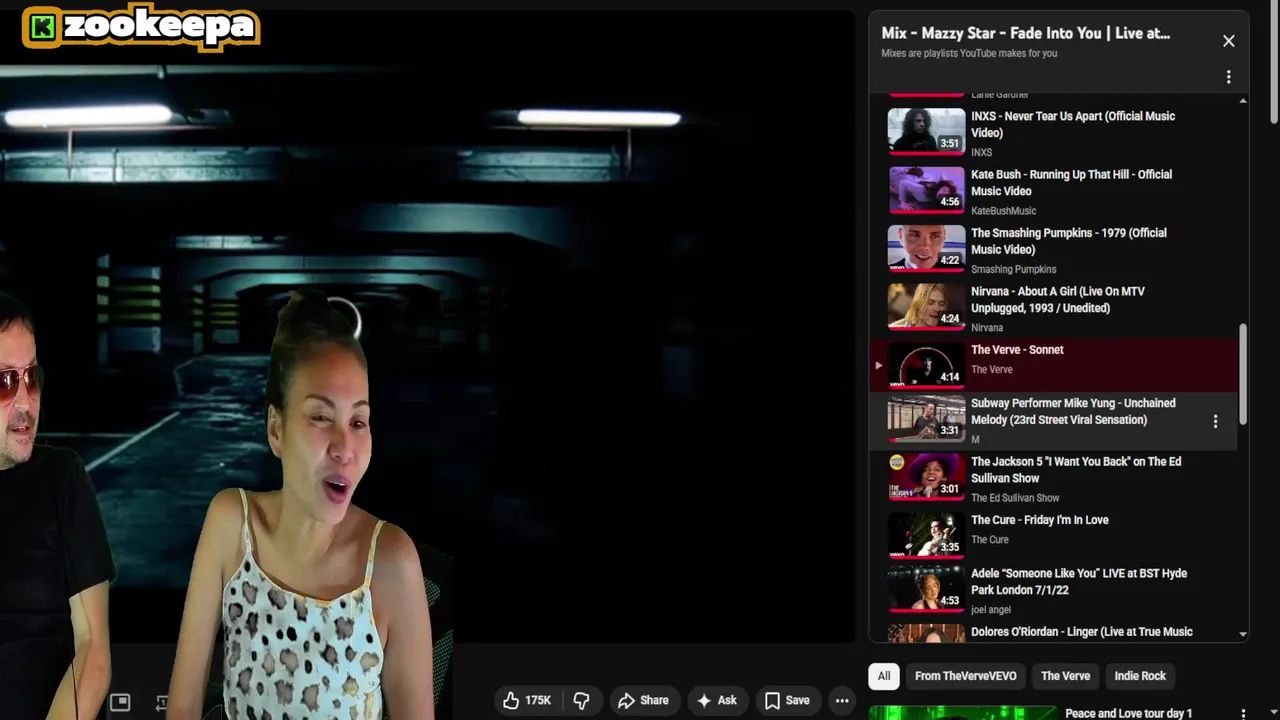Select The Verve filter chip
Screen dimensions: 1280x720
(1065, 676)
